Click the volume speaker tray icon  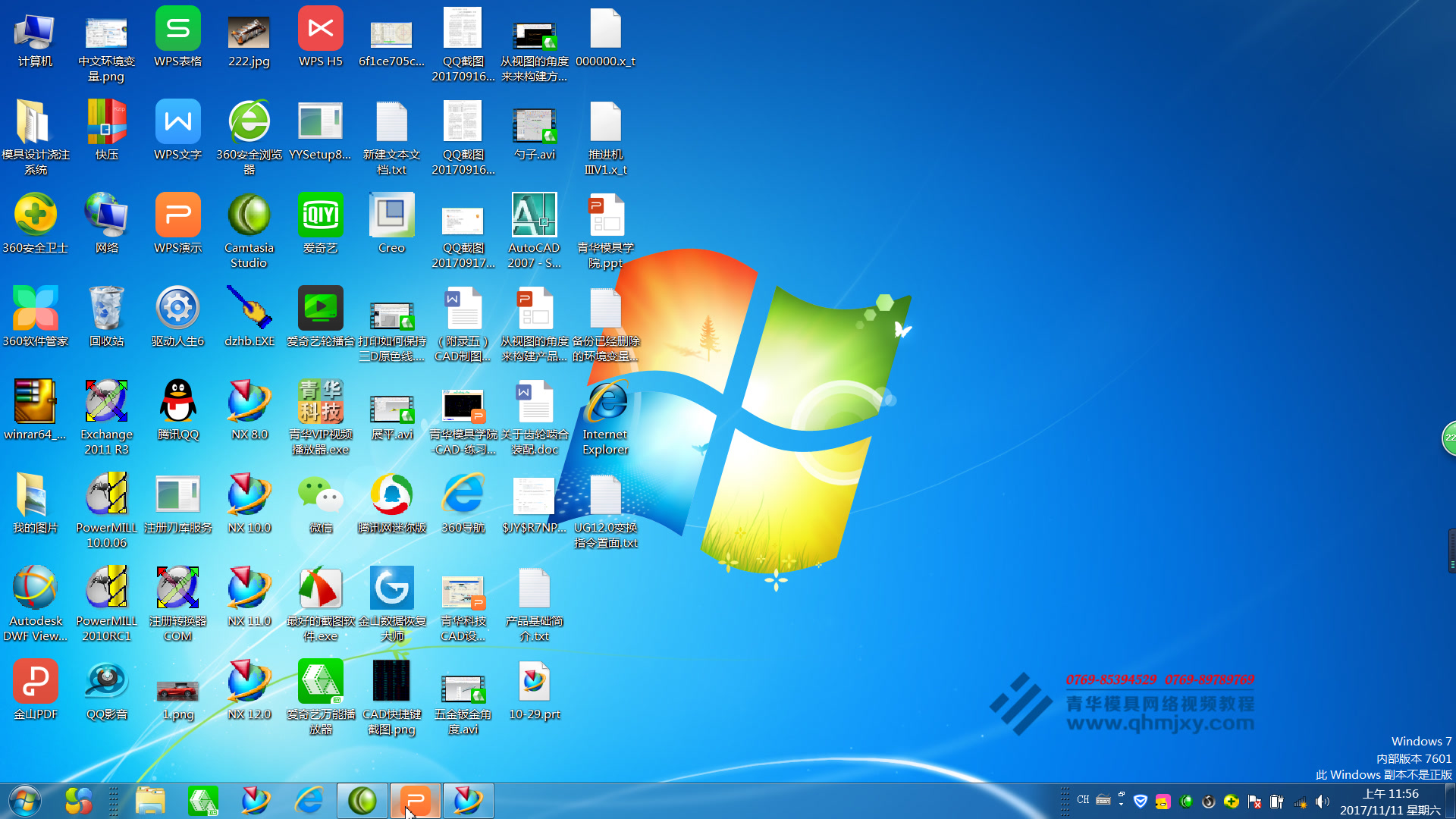(x=1323, y=802)
